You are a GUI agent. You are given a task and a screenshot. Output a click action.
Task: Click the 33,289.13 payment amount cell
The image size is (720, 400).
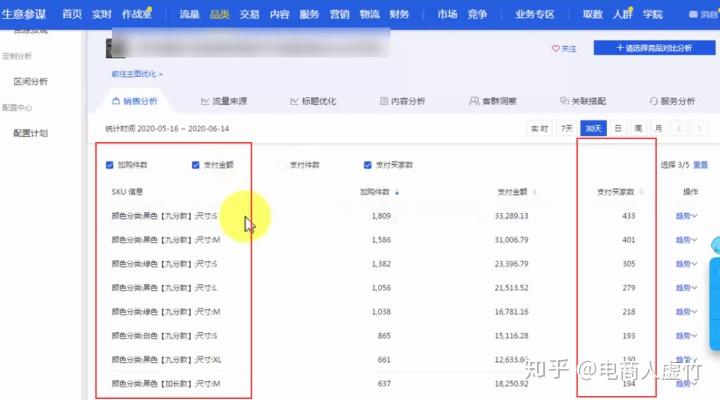click(x=512, y=216)
